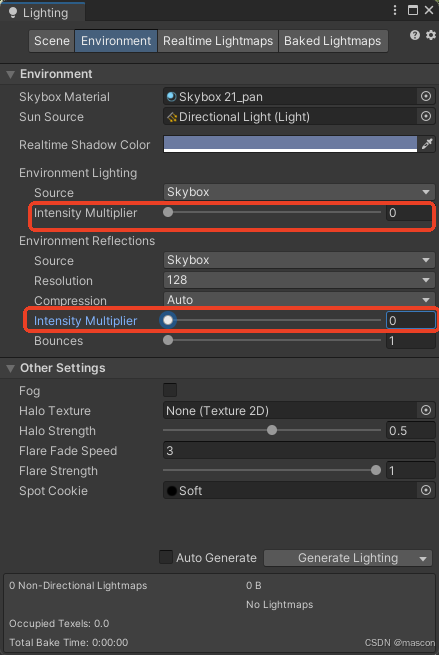Screen dimensions: 439x655
Task: Click the Halo Texture None field
Action: 290,410
